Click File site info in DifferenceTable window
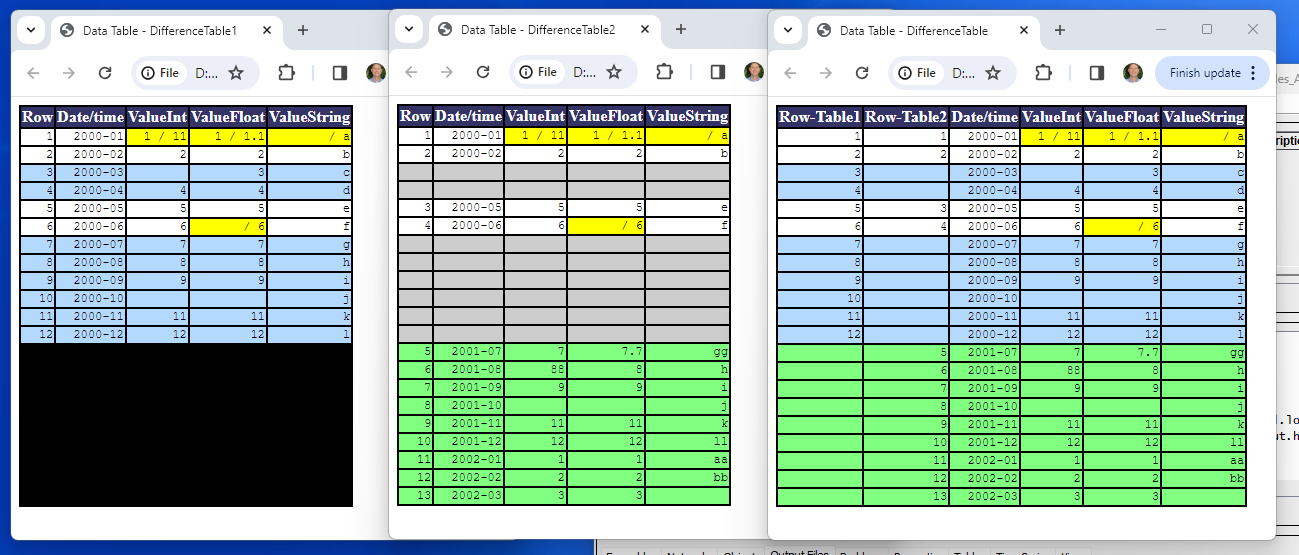The height and width of the screenshot is (555, 1299). point(918,72)
